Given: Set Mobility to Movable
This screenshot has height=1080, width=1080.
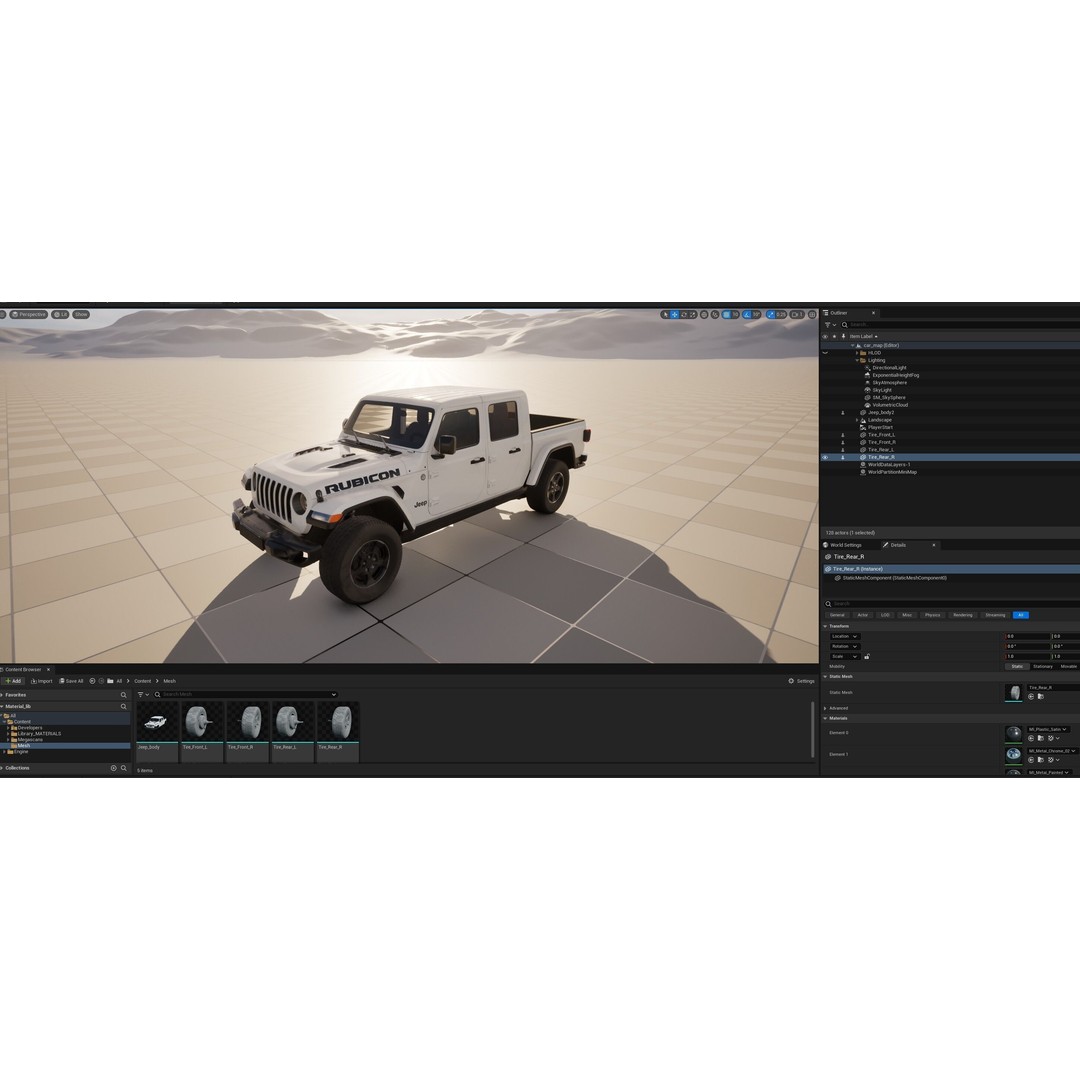Looking at the screenshot, I should [1068, 667].
